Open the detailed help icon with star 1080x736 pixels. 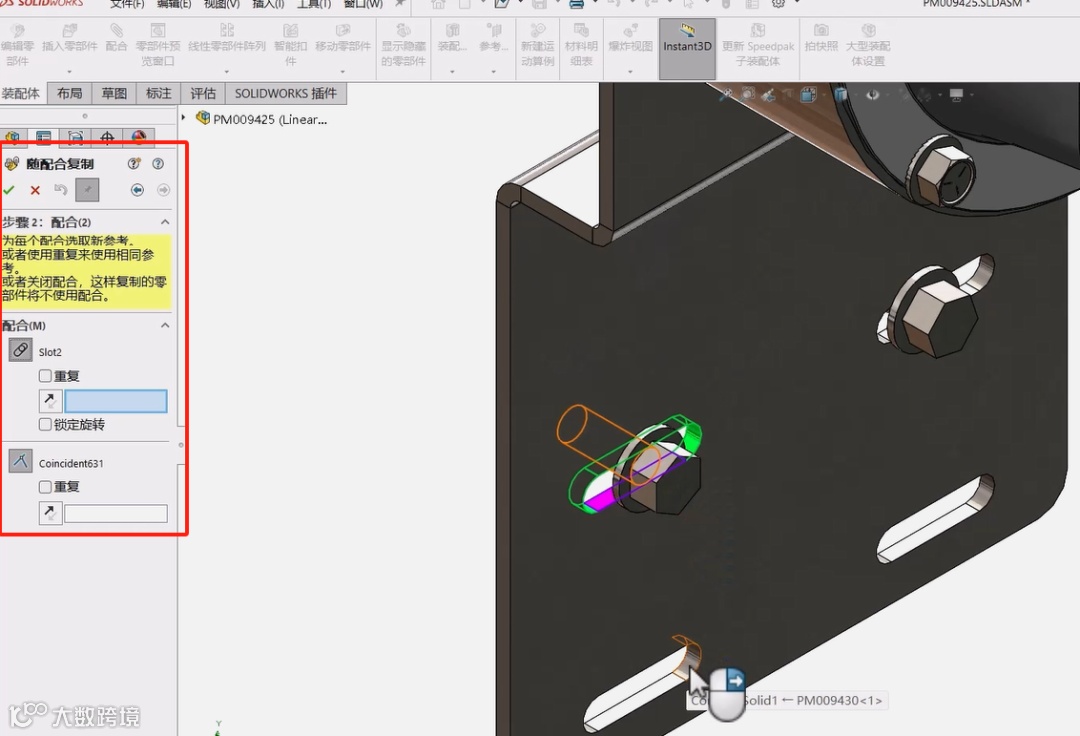pos(134,164)
